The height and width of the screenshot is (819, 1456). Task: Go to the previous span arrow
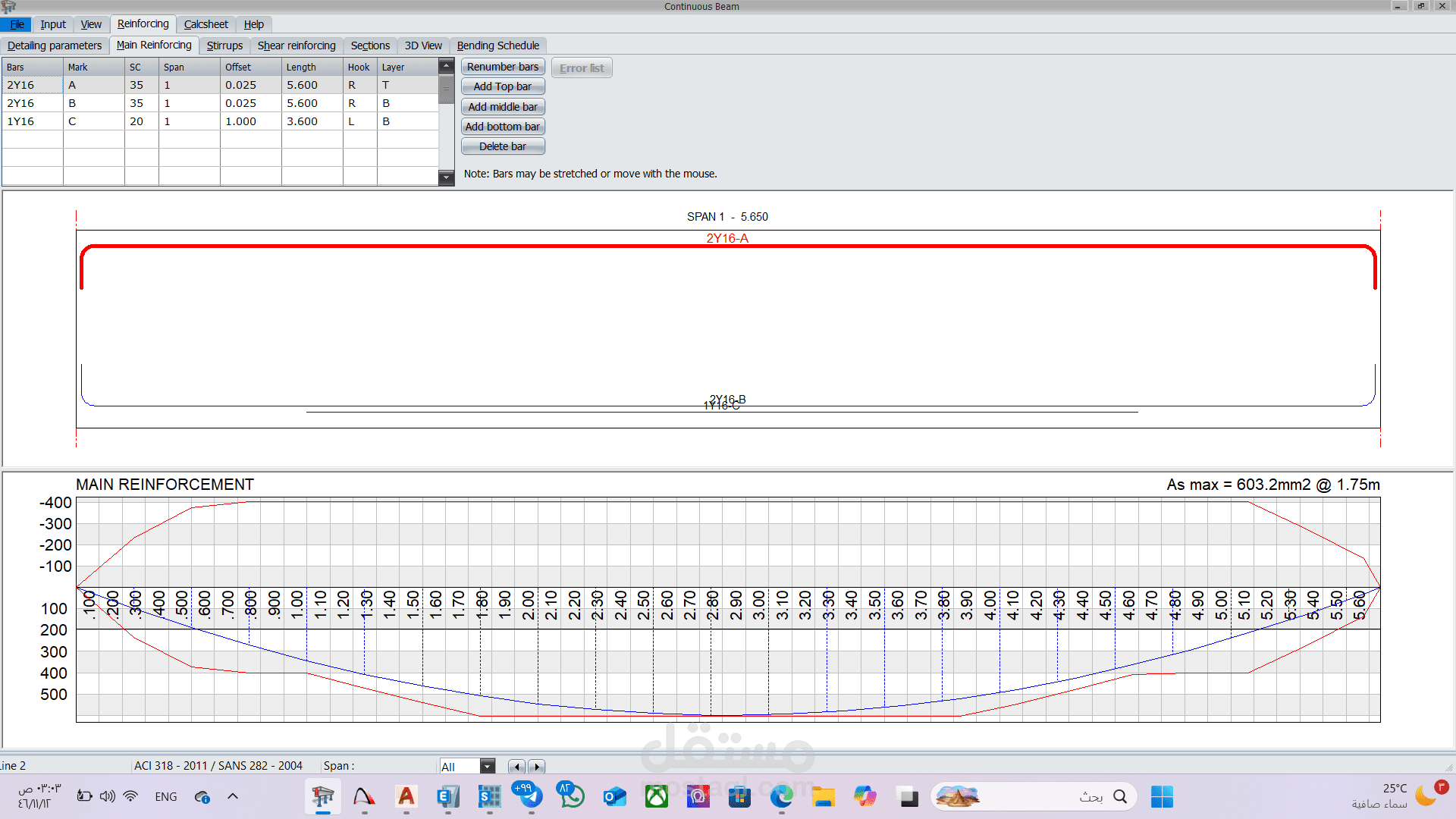tap(517, 767)
